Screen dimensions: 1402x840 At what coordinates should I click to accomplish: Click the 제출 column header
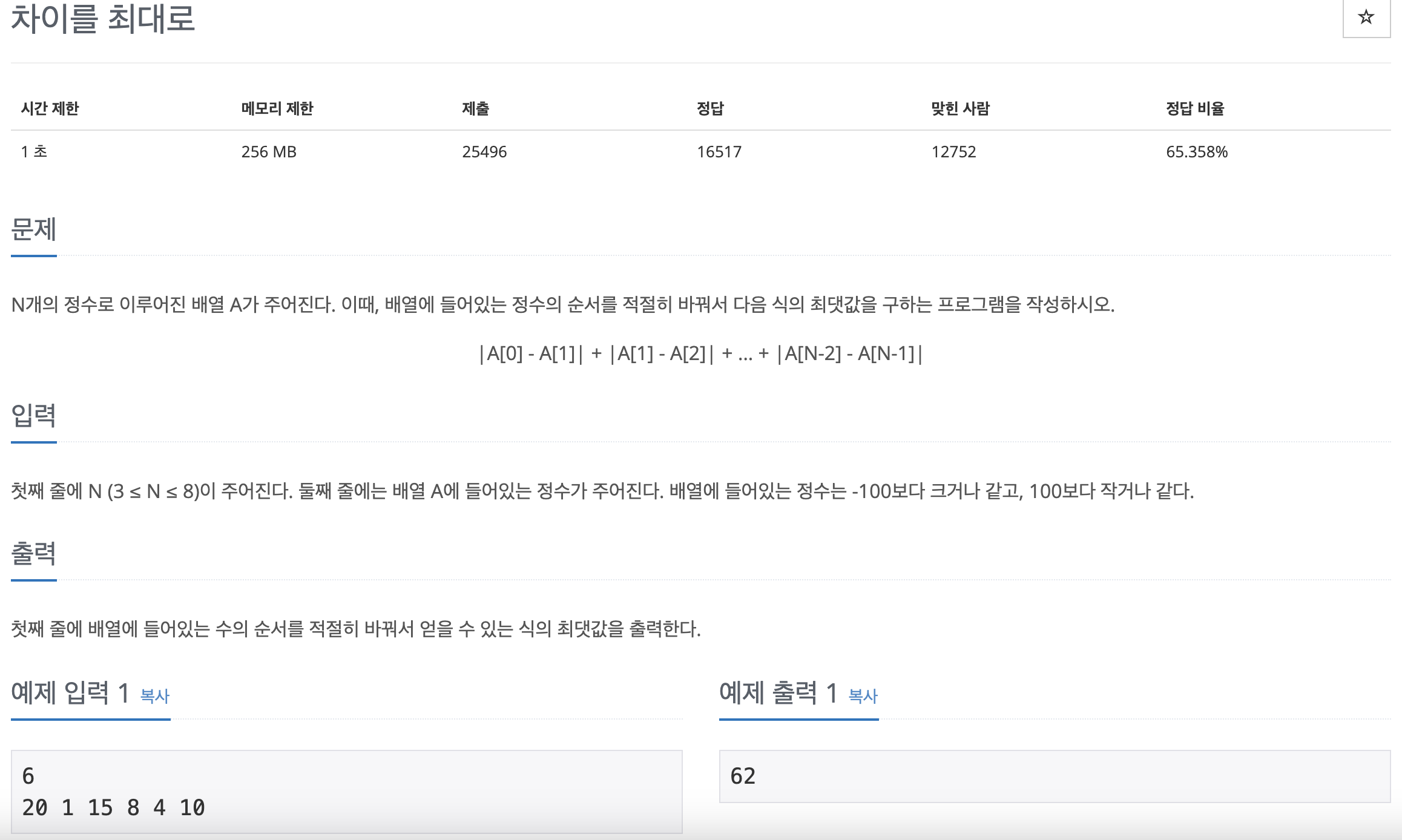click(475, 109)
